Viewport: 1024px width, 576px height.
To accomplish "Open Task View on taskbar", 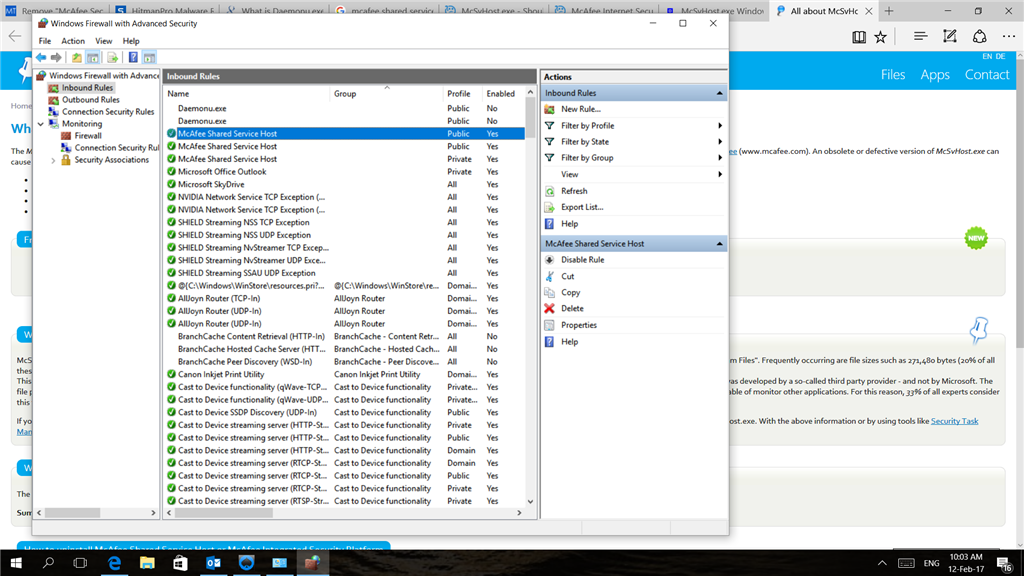I will point(80,562).
